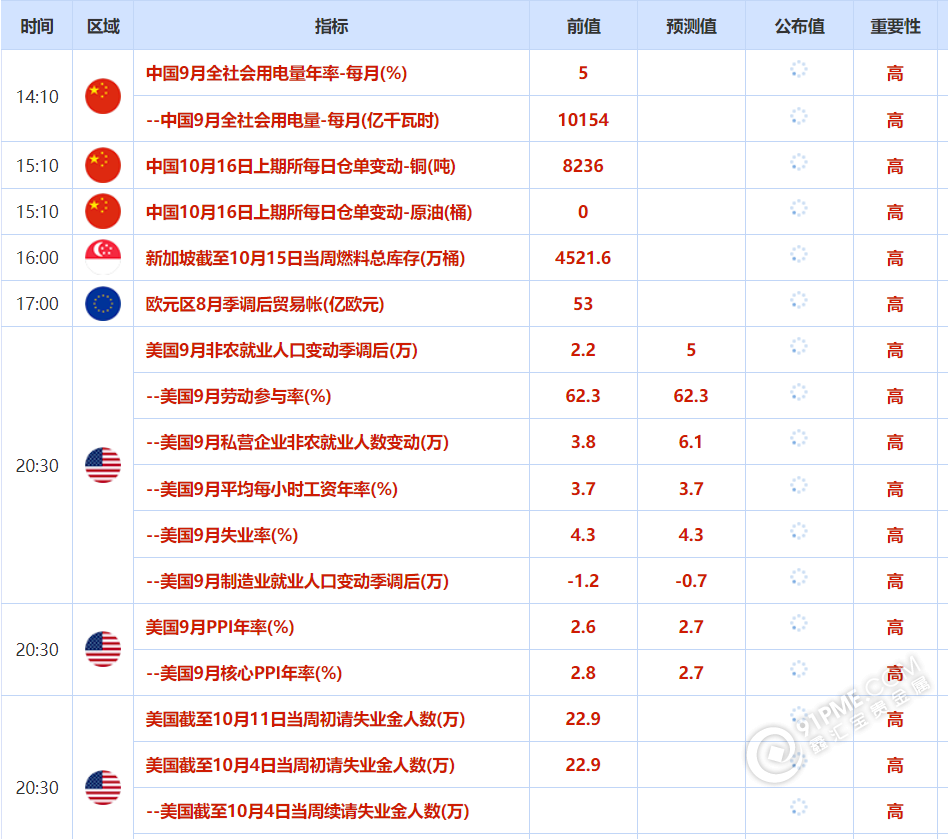948x839 pixels.
Task: Click the 高 importance label in the 美国9月劳动参与率 row
Action: pos(895,396)
